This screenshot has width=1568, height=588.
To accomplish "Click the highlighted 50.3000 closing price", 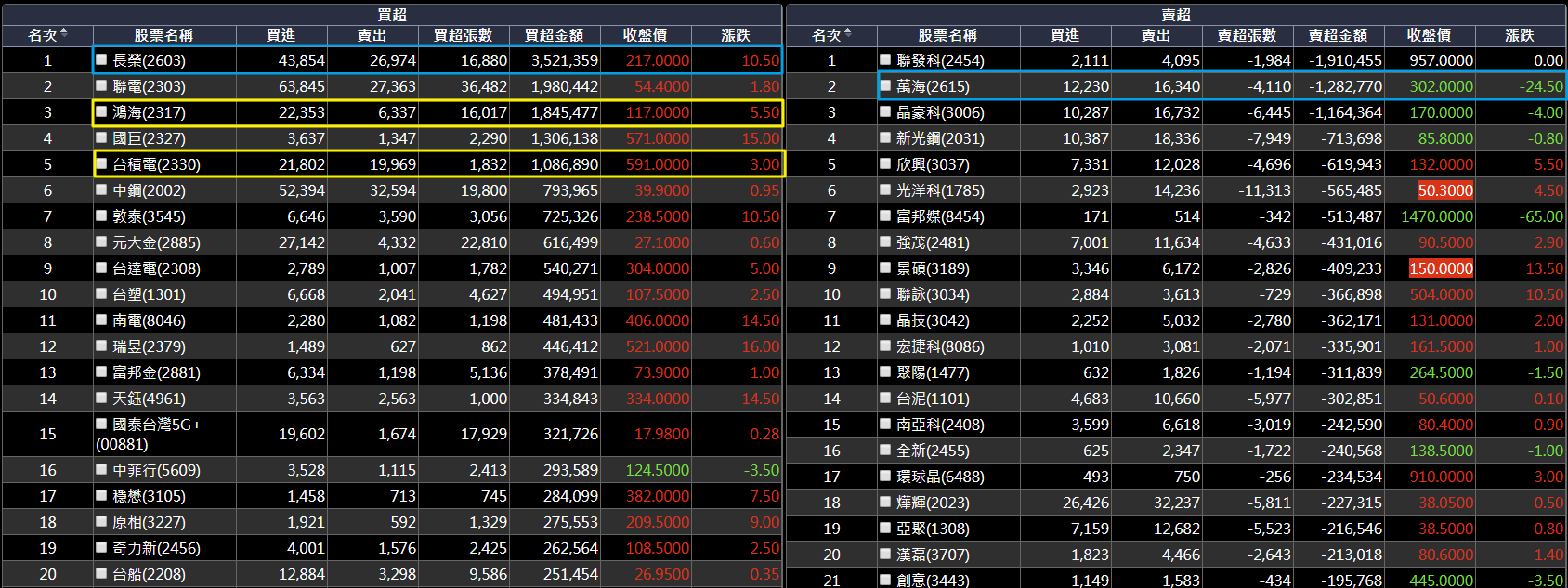I will tap(1445, 190).
